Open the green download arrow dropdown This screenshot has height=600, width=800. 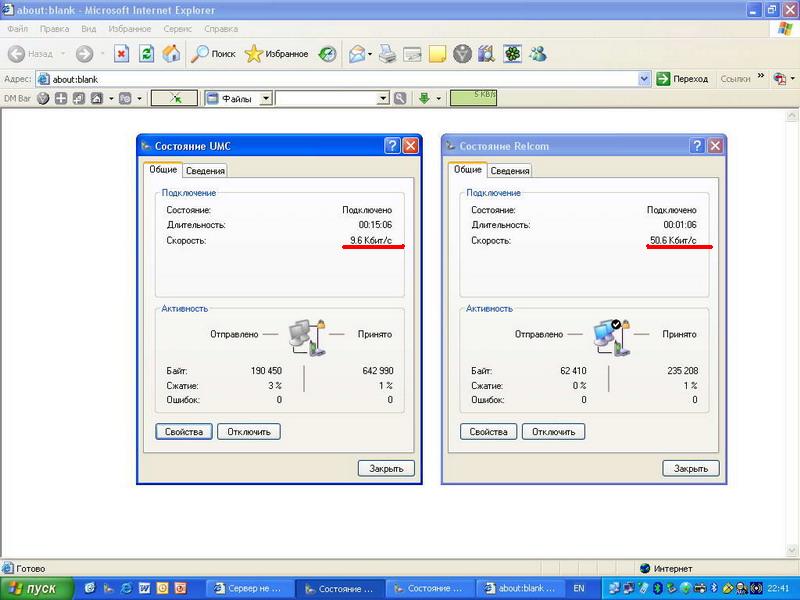click(437, 98)
